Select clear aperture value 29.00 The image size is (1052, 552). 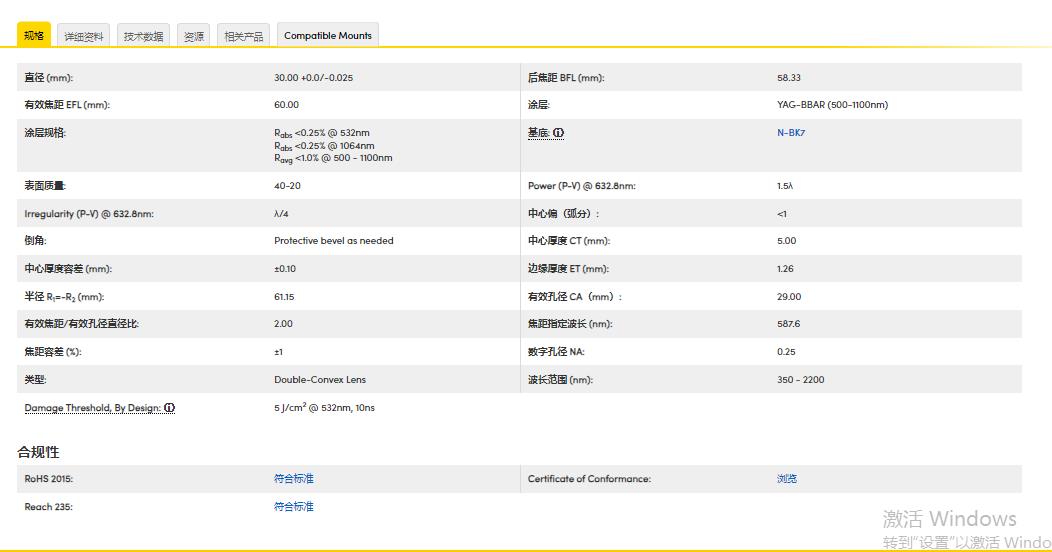pos(789,296)
